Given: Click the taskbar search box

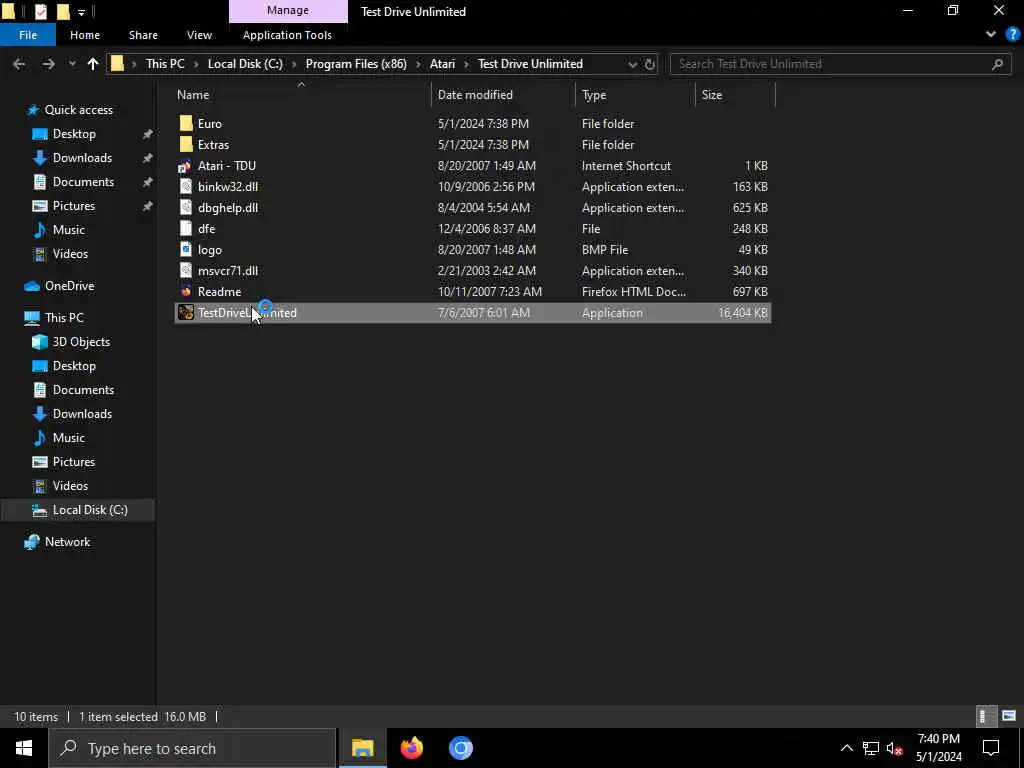Looking at the screenshot, I should click(192, 748).
